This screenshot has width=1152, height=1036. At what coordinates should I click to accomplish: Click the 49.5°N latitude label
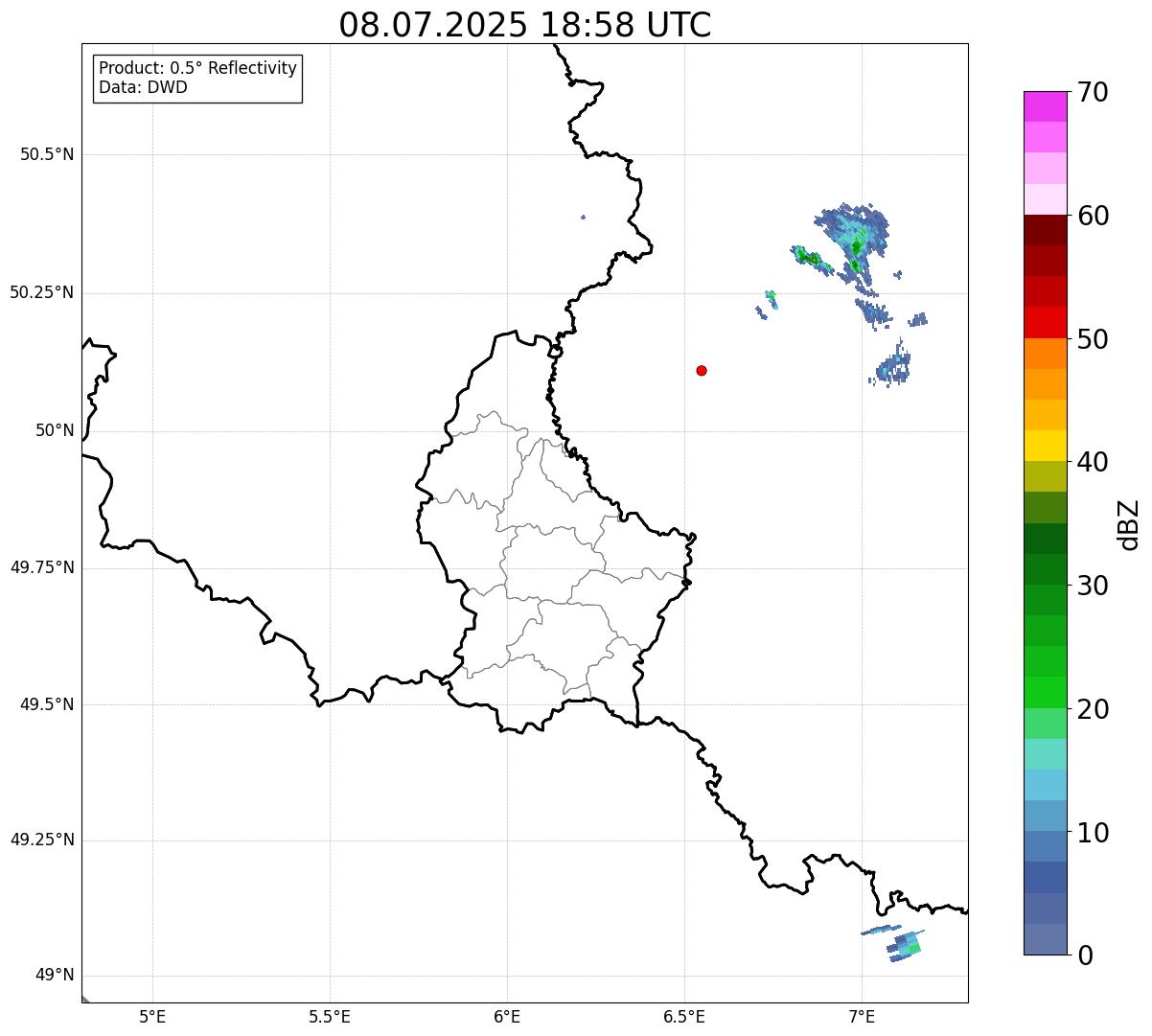click(47, 704)
